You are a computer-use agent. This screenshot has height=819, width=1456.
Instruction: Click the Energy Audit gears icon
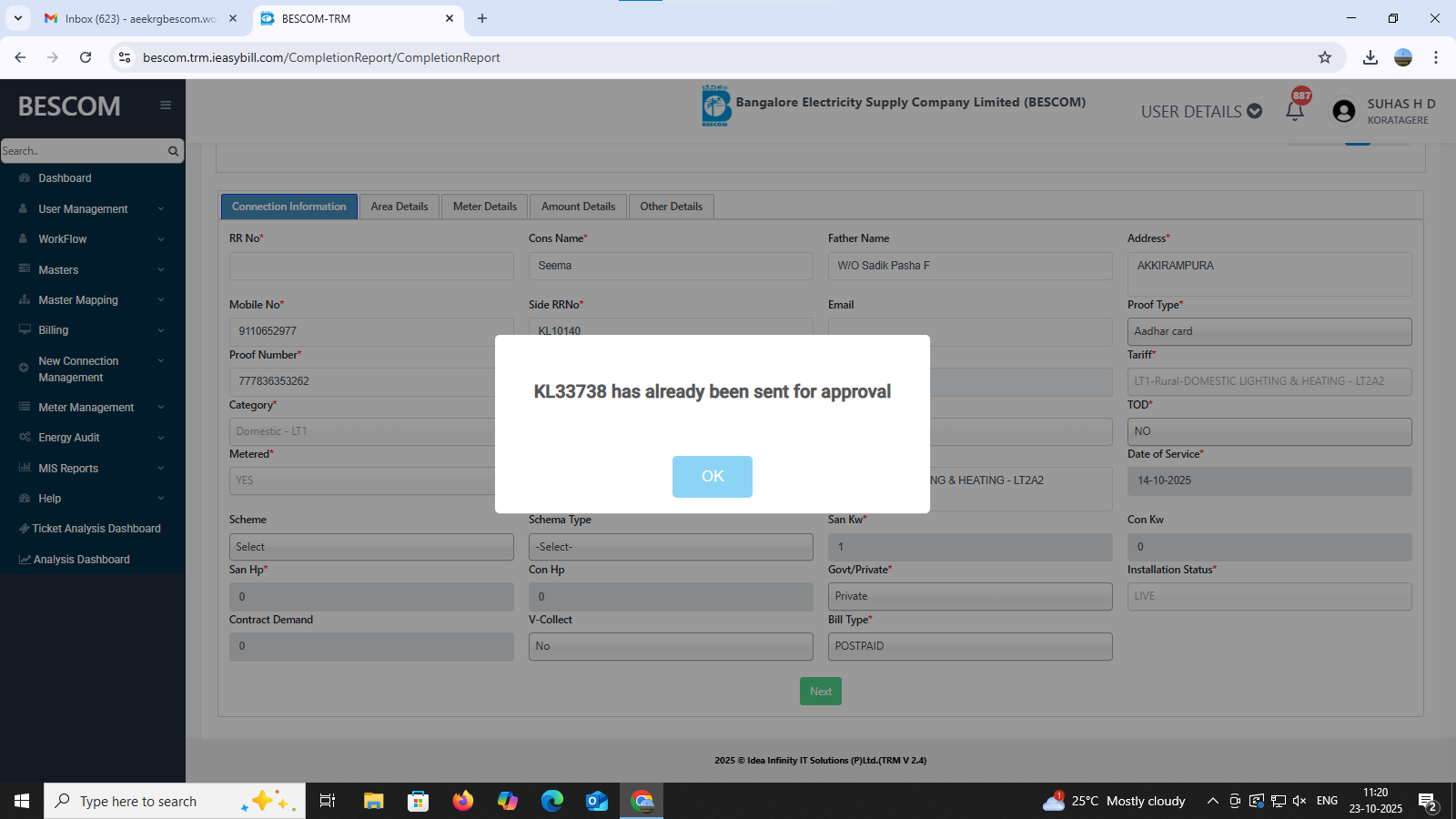(x=25, y=437)
